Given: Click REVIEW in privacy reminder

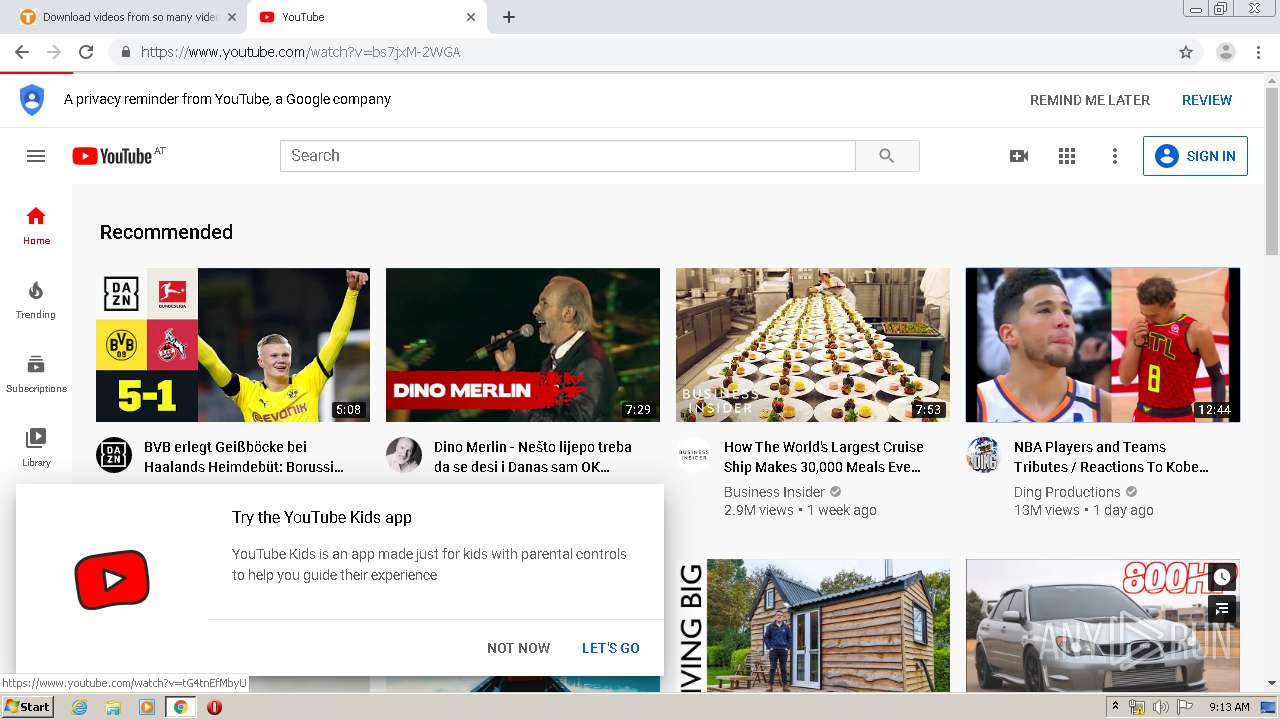Looking at the screenshot, I should point(1207,100).
